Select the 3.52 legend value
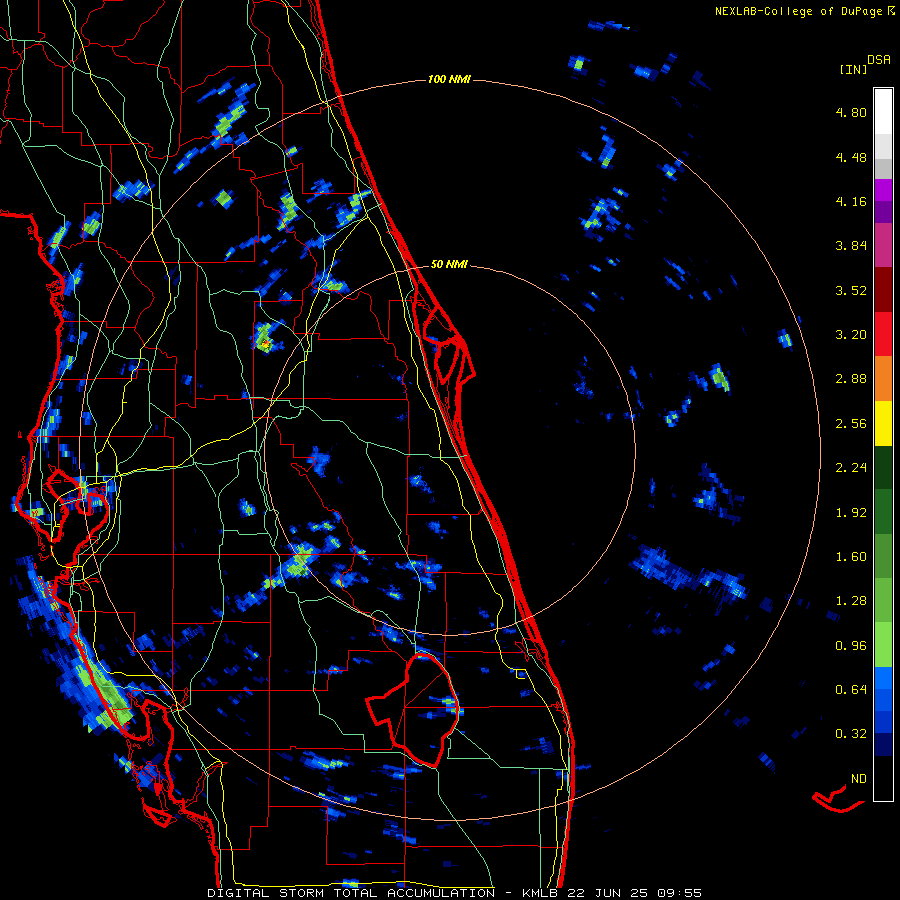This screenshot has width=900, height=900. tap(851, 290)
